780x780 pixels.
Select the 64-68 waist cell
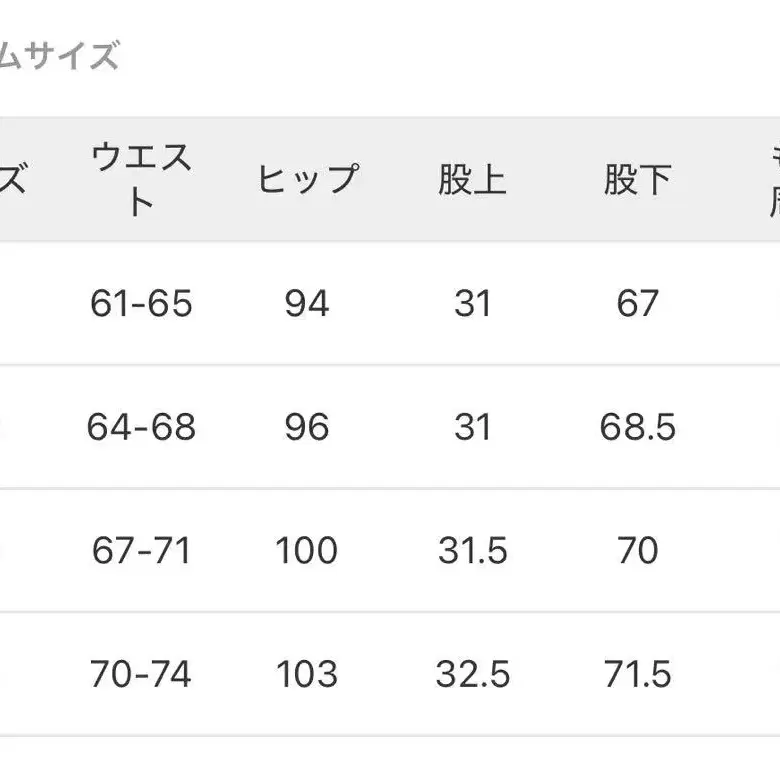tap(141, 427)
